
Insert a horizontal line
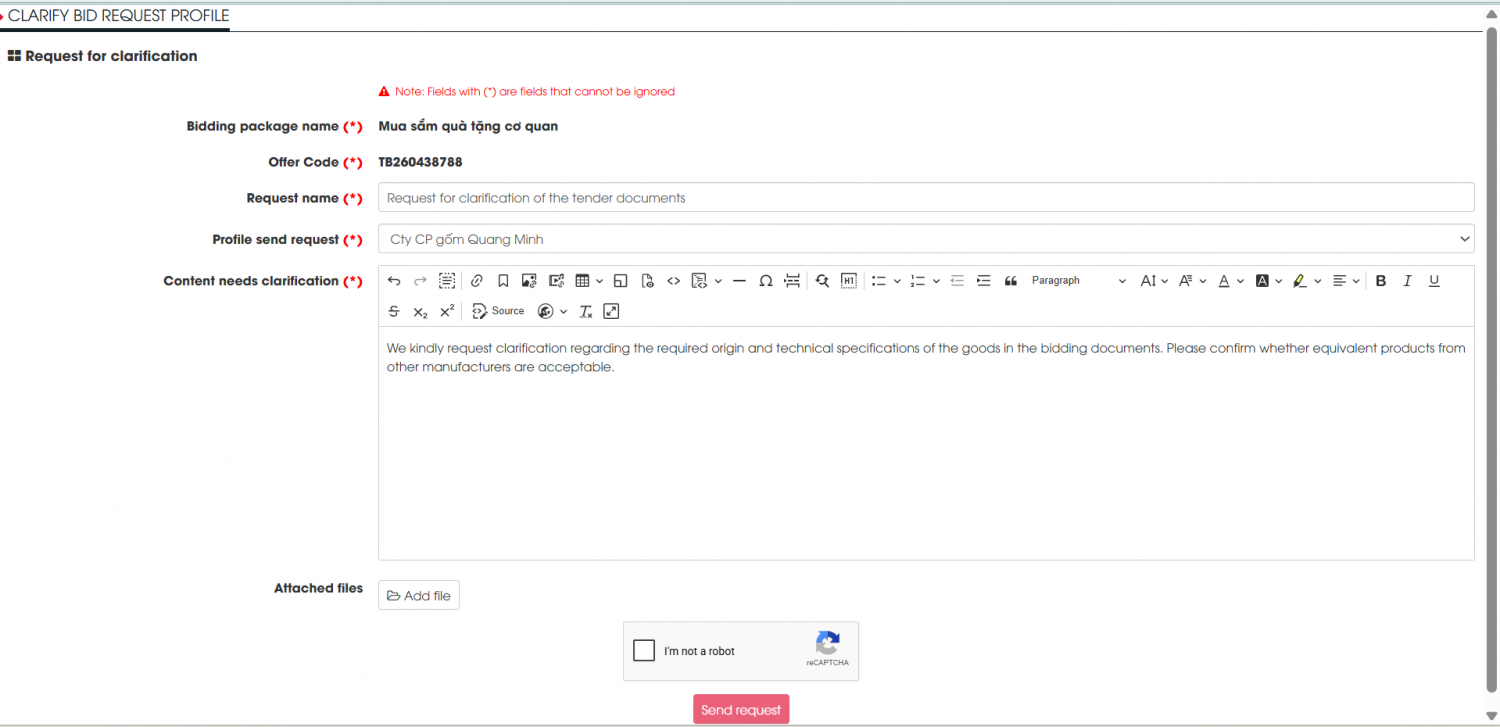click(x=739, y=281)
